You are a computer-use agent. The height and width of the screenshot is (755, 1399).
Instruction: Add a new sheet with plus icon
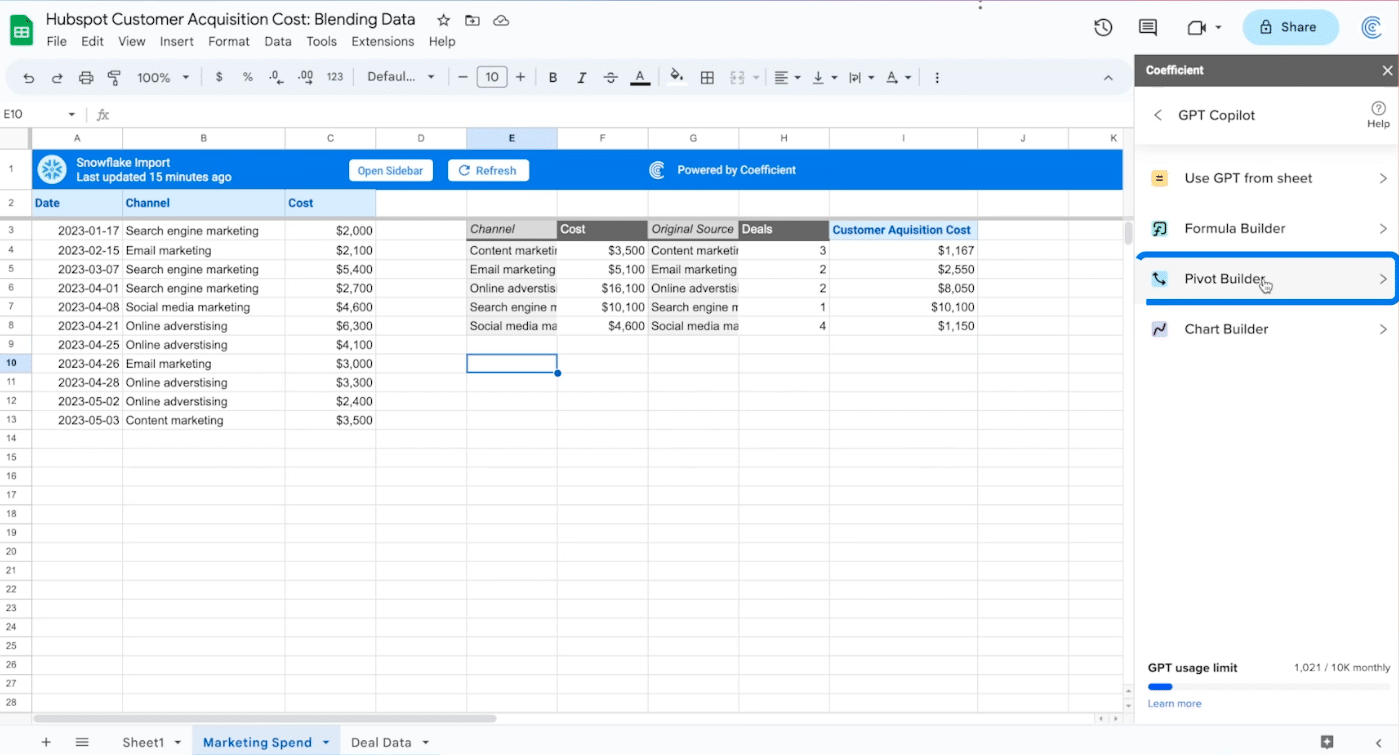point(46,742)
